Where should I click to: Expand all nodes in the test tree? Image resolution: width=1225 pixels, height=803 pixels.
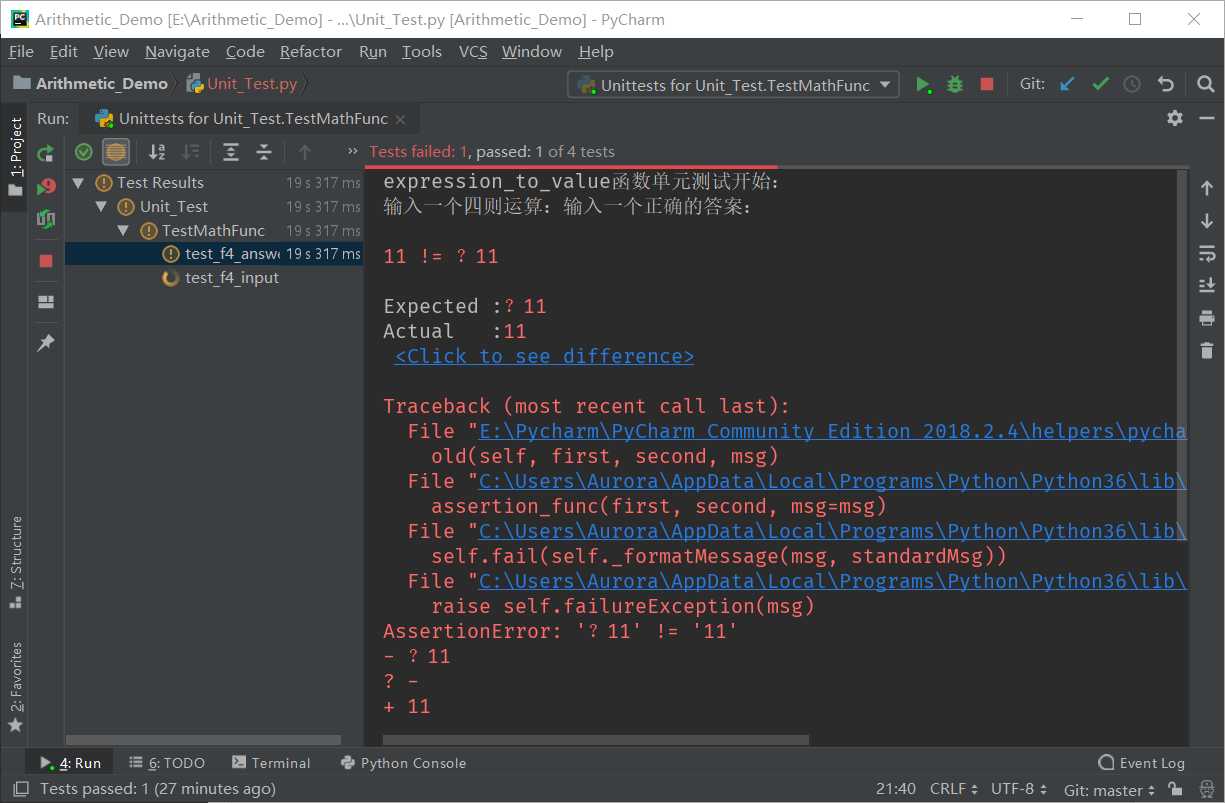(231, 152)
